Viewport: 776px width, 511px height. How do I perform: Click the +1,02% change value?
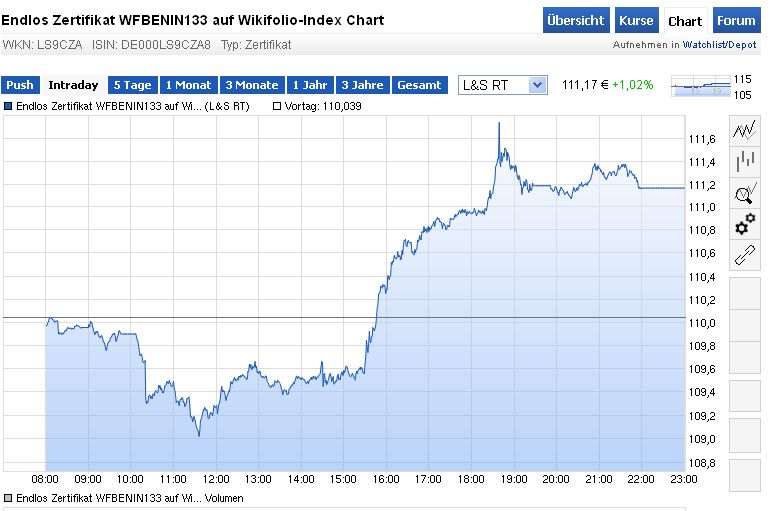[x=632, y=85]
